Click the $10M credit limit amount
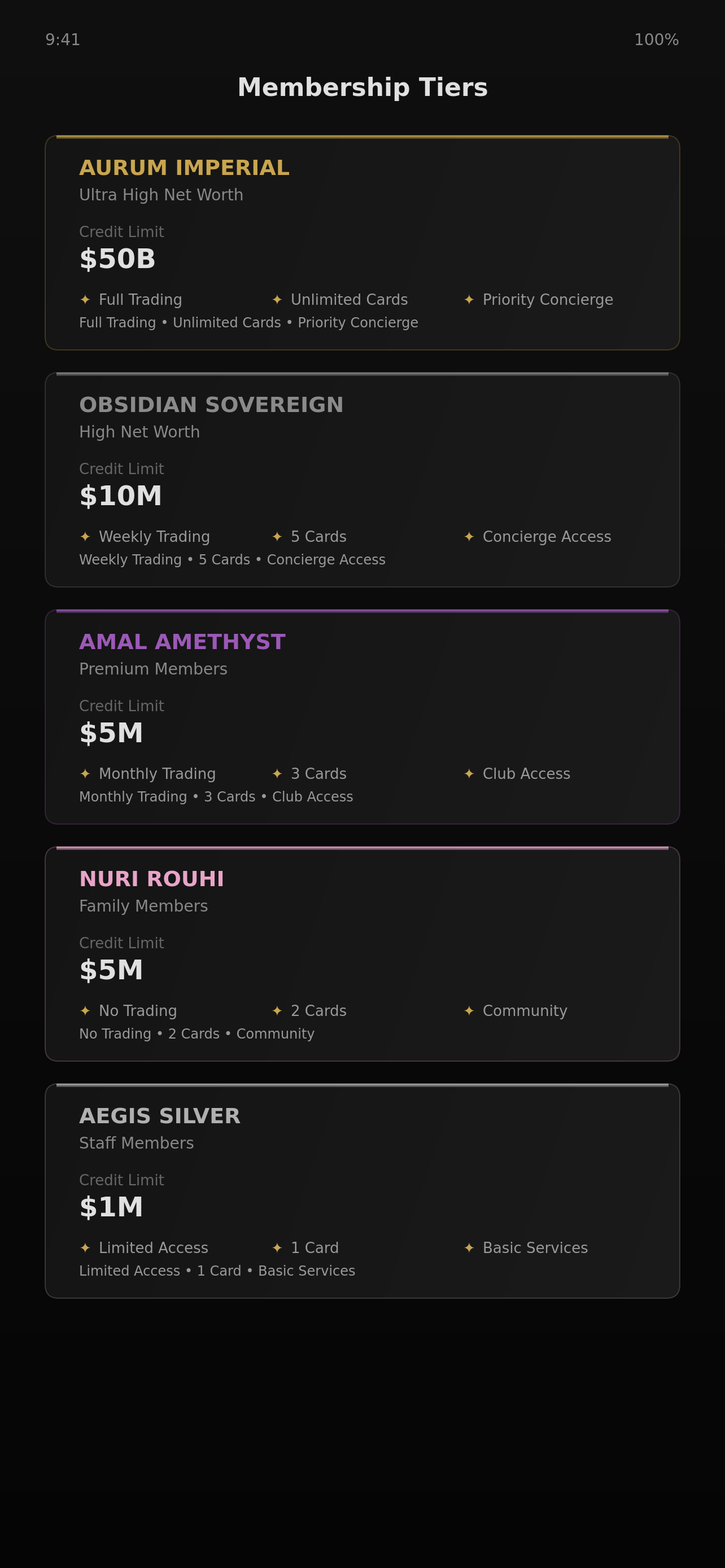Image resolution: width=725 pixels, height=1568 pixels. point(120,496)
